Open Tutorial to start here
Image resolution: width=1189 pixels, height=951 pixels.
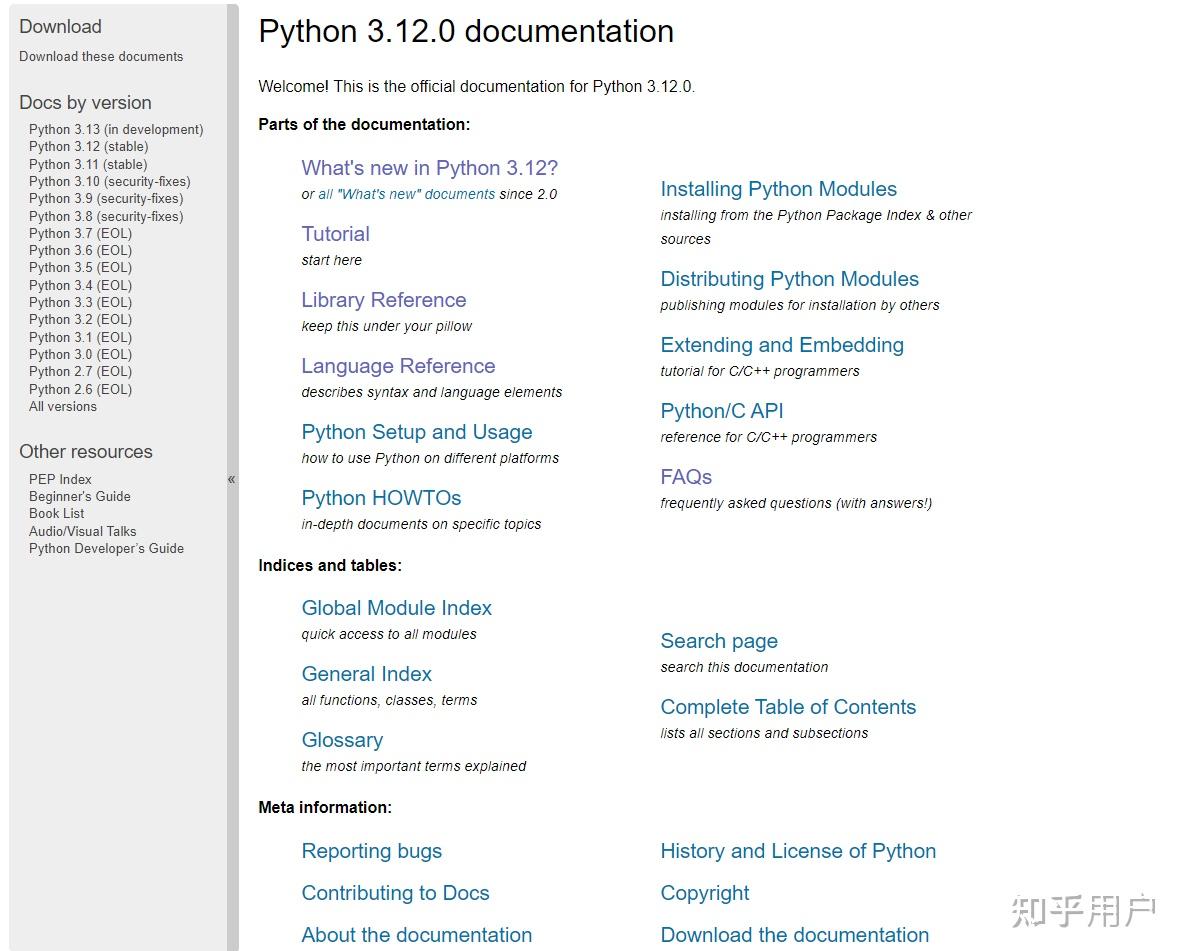click(x=335, y=233)
